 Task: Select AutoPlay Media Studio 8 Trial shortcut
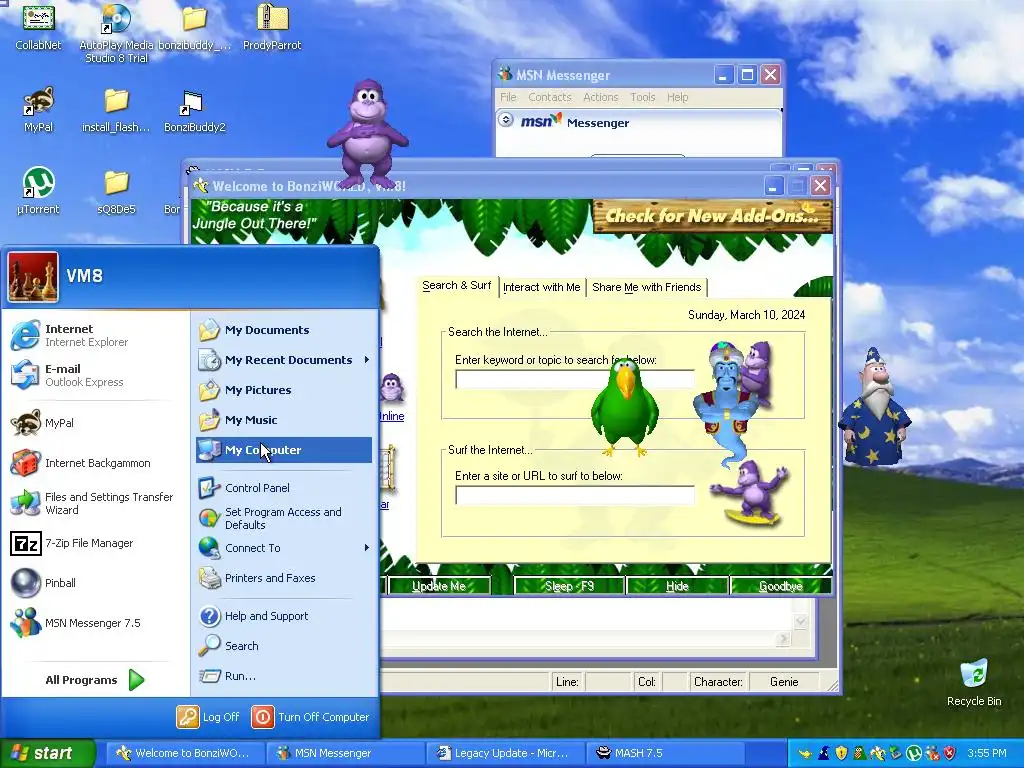[116, 34]
